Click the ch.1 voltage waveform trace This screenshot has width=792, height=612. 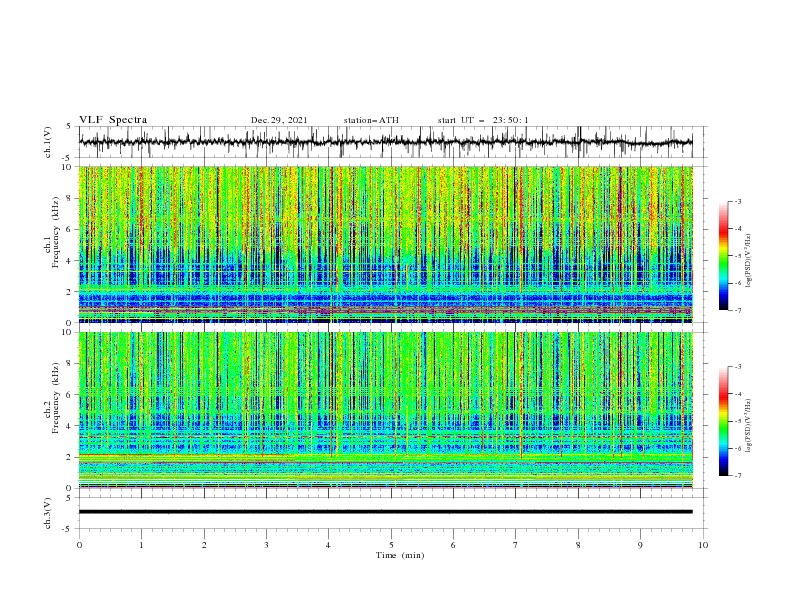pyautogui.click(x=385, y=142)
